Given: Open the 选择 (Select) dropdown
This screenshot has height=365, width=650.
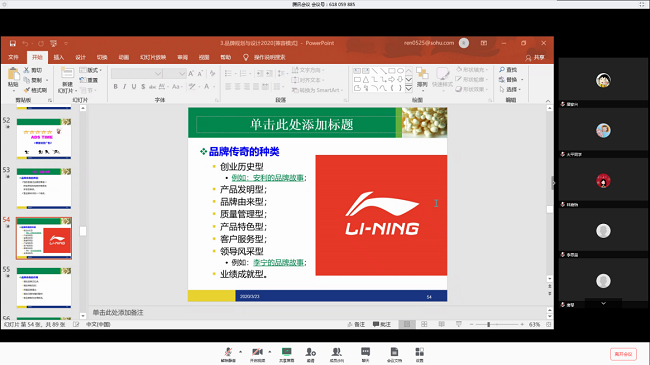Looking at the screenshot, I should [510, 90].
